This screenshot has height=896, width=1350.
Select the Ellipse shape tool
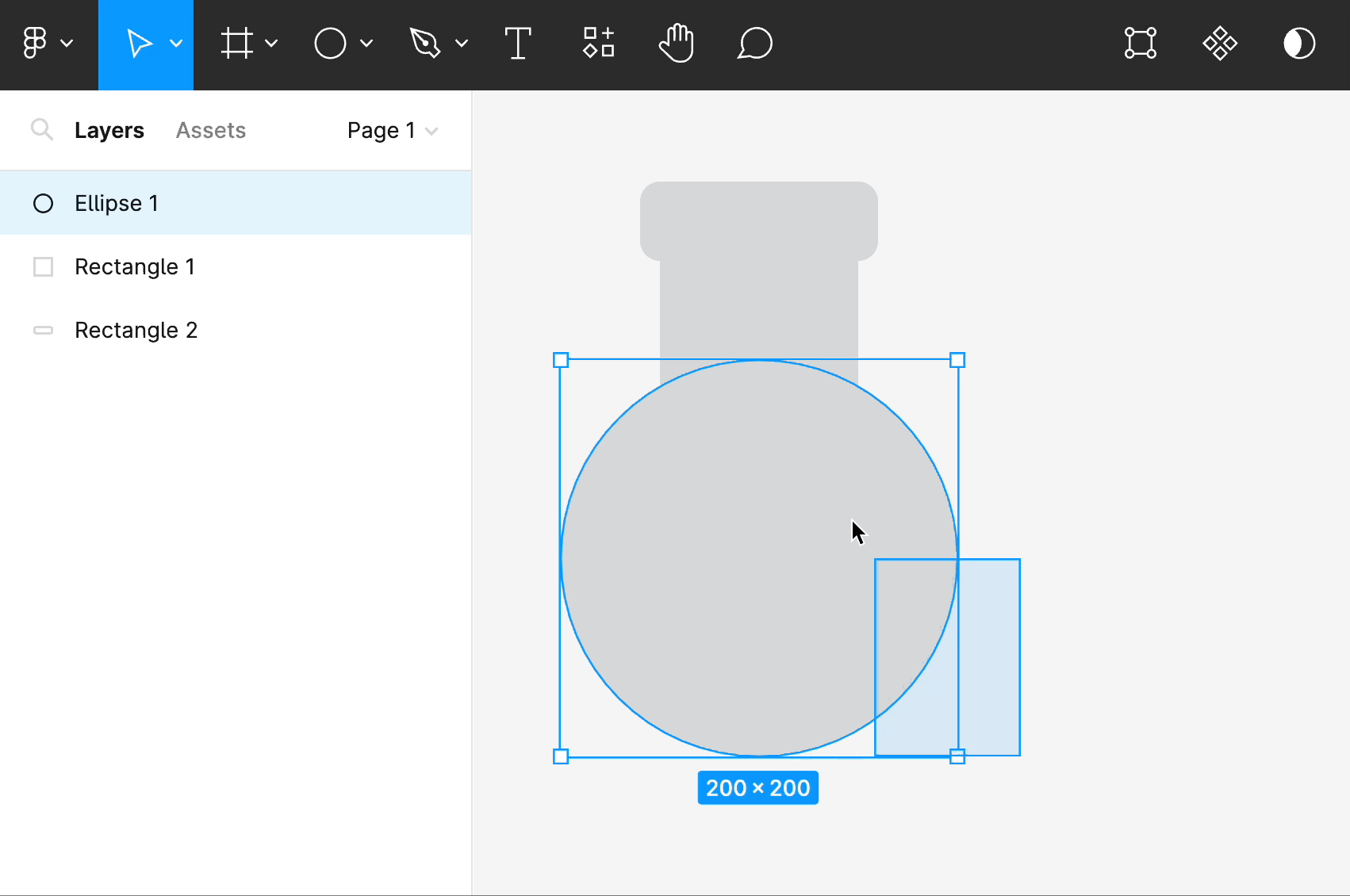[x=332, y=44]
